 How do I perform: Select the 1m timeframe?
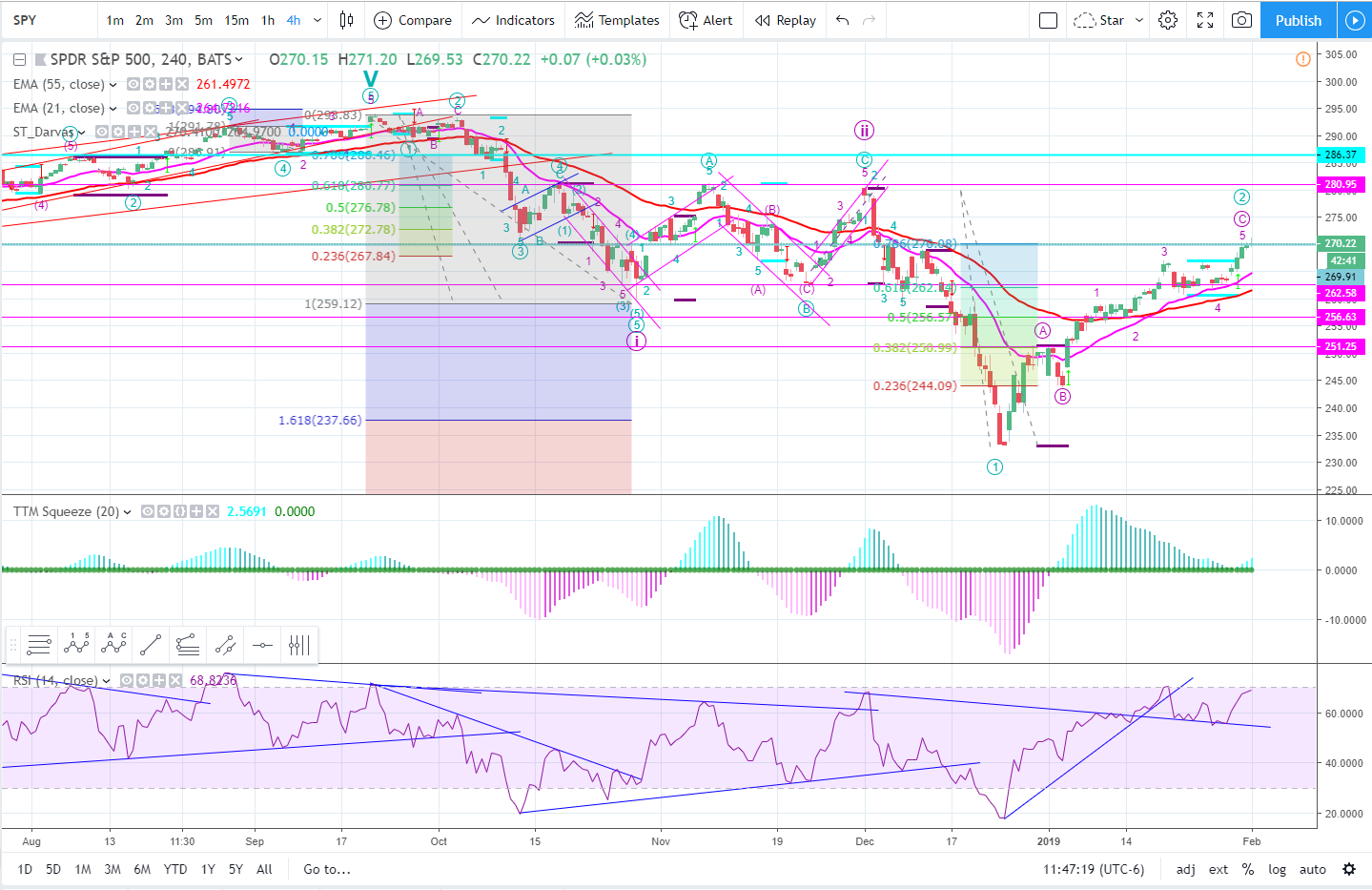tap(115, 20)
